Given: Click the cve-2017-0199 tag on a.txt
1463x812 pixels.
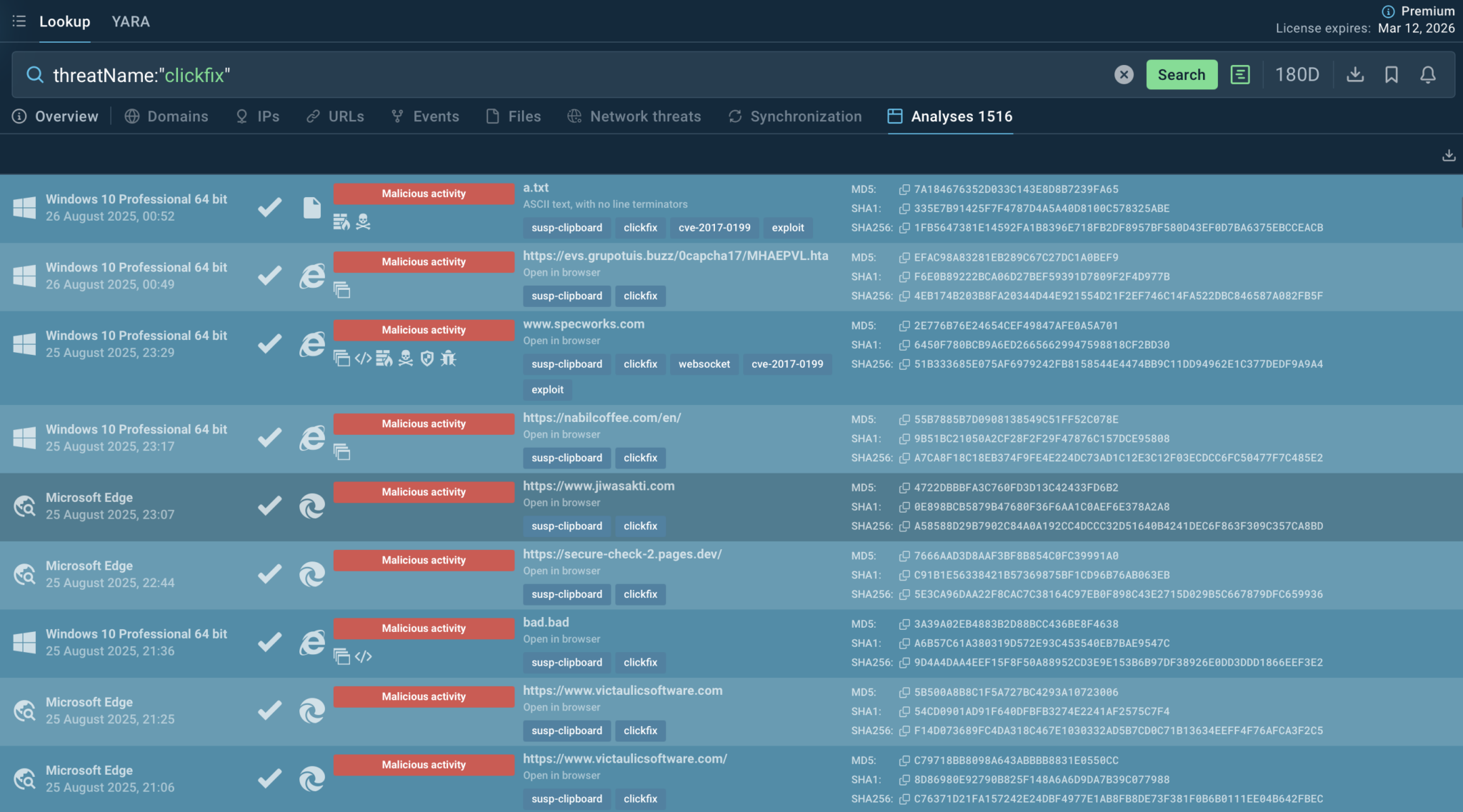Looking at the screenshot, I should click(714, 228).
